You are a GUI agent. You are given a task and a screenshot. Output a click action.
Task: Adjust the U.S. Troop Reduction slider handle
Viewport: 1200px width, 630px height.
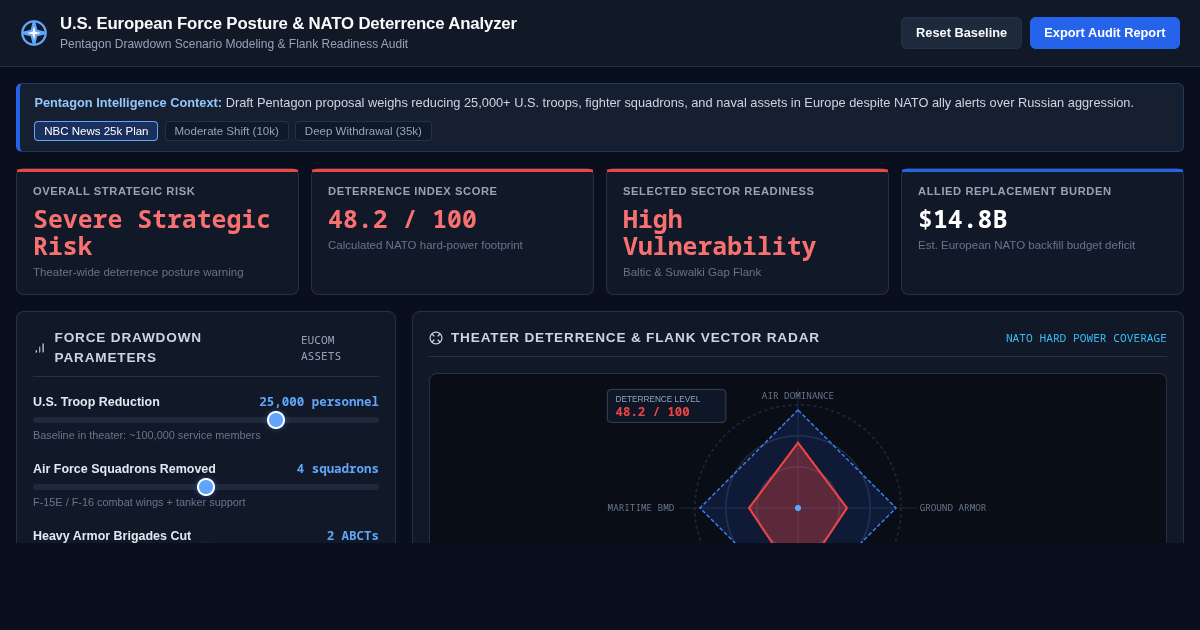[276, 420]
